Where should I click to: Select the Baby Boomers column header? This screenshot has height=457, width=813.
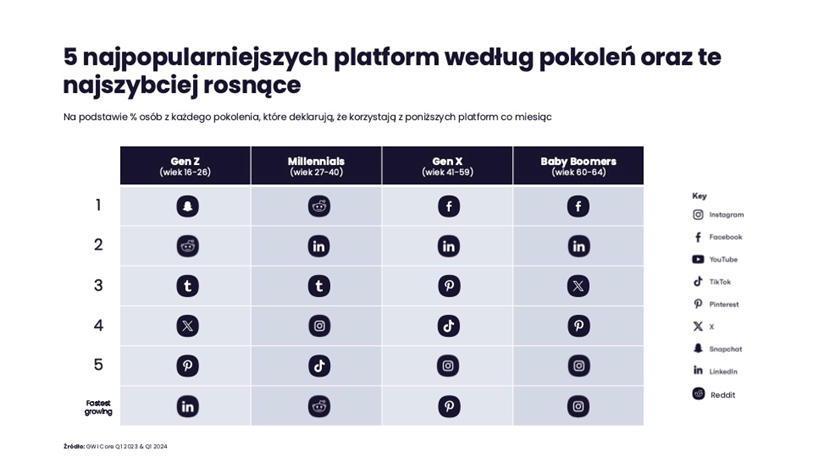tap(578, 165)
